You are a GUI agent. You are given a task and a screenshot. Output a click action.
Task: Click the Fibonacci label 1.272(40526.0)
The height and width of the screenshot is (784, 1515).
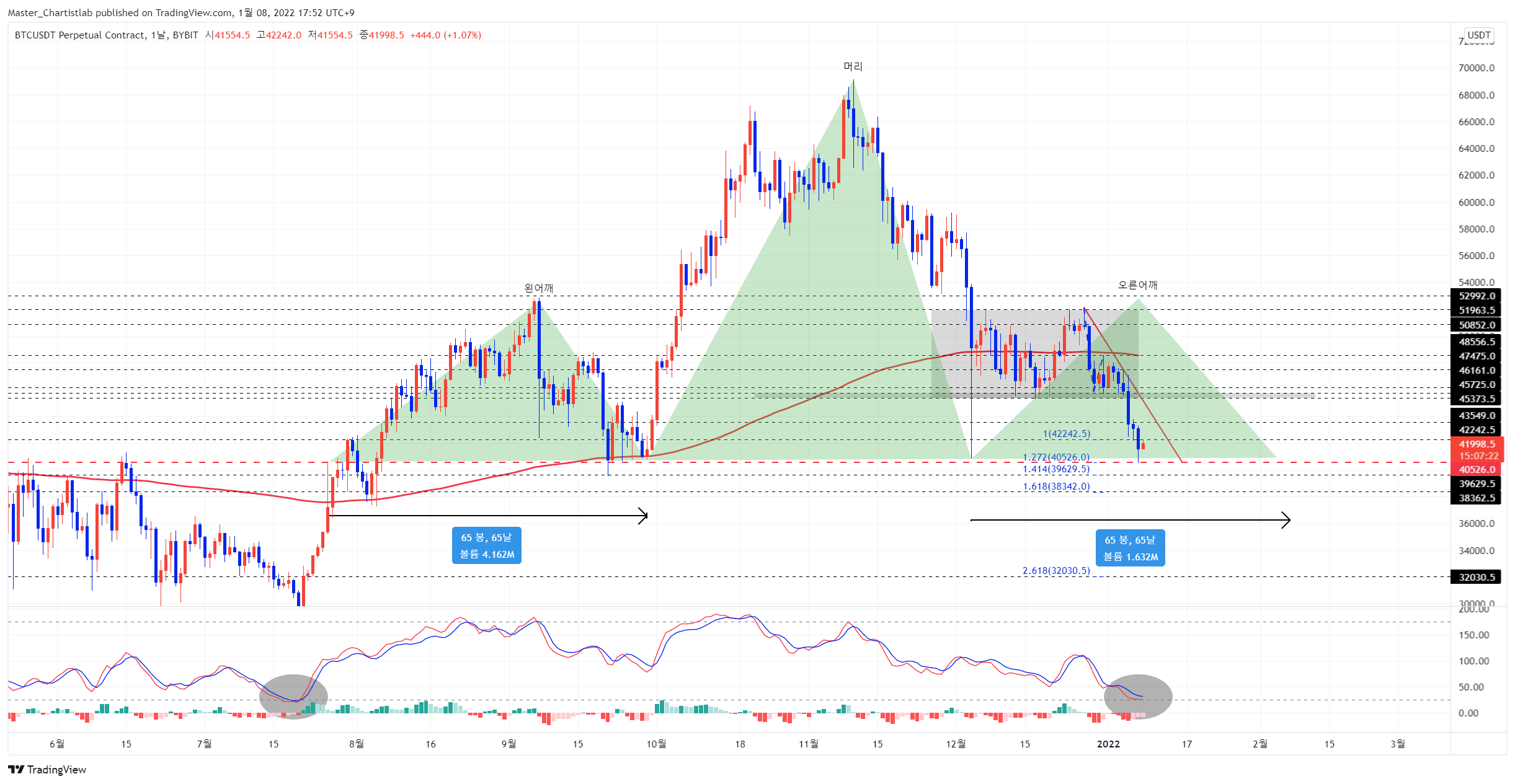click(x=1056, y=457)
